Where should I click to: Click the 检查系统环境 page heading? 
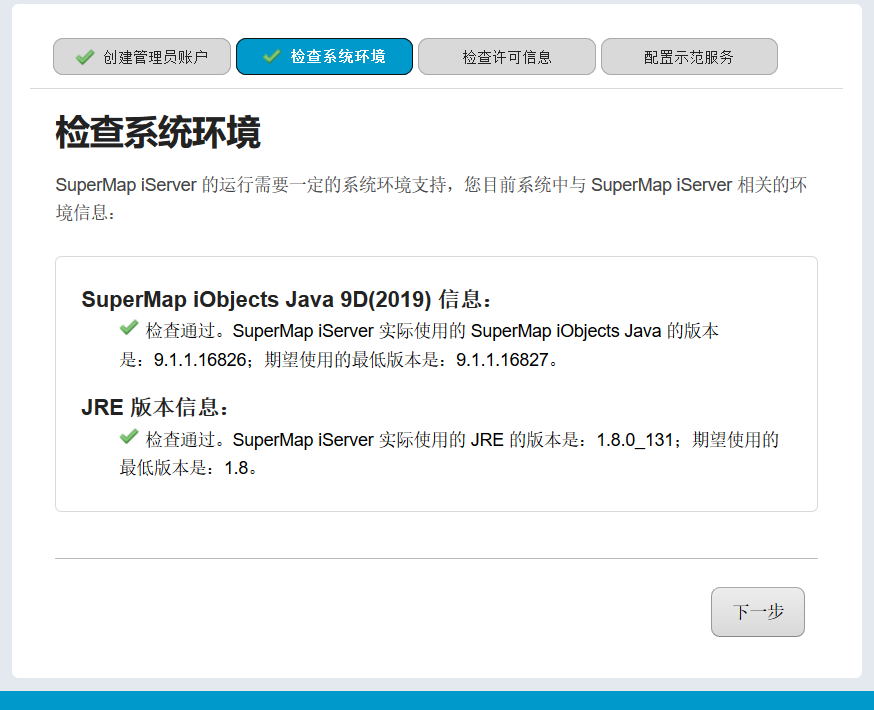[x=158, y=133]
